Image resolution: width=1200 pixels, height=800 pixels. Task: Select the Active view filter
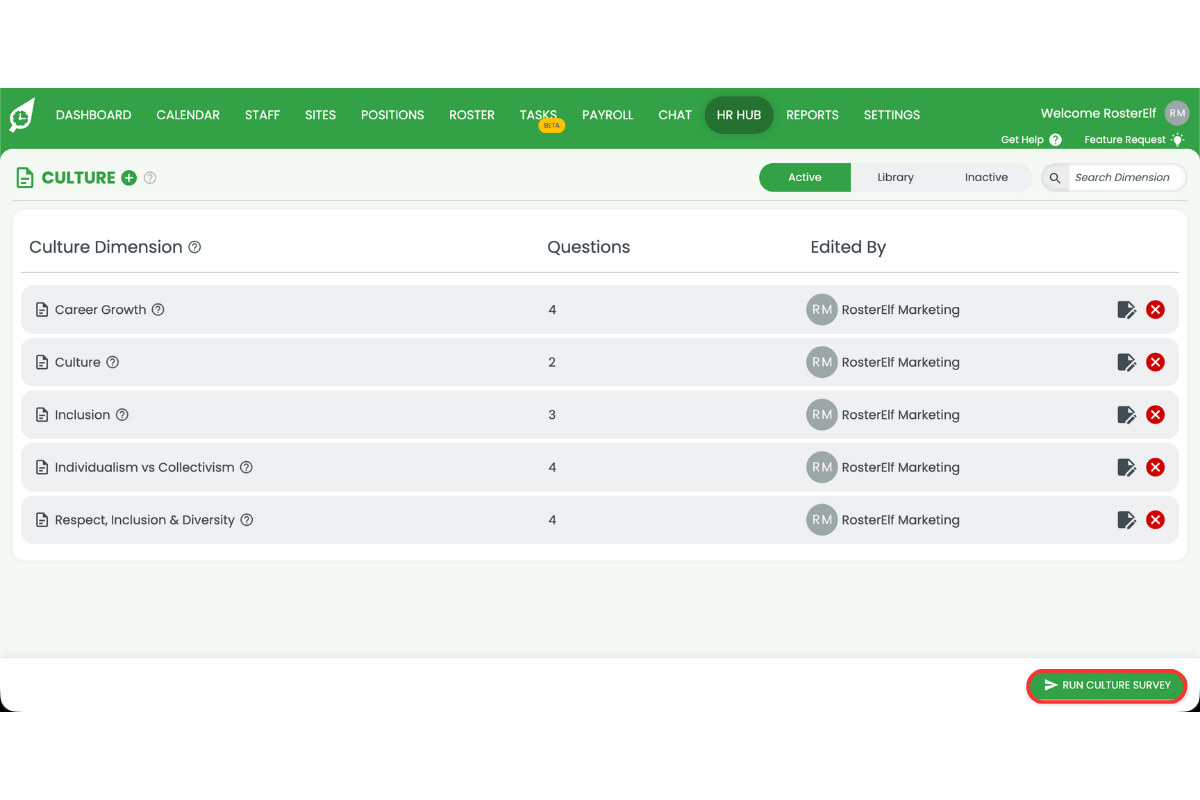805,177
